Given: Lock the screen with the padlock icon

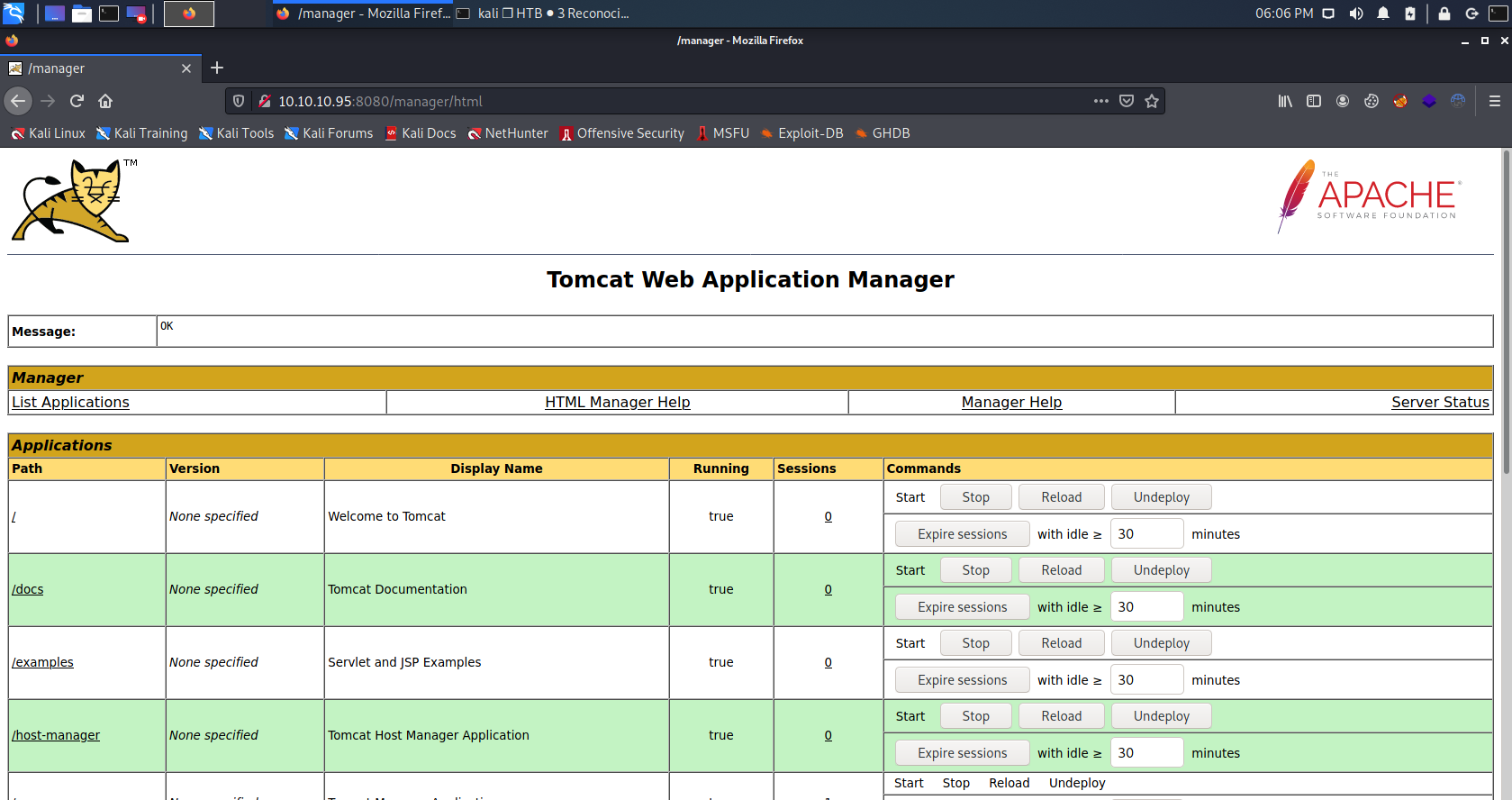Looking at the screenshot, I should tap(1444, 14).
